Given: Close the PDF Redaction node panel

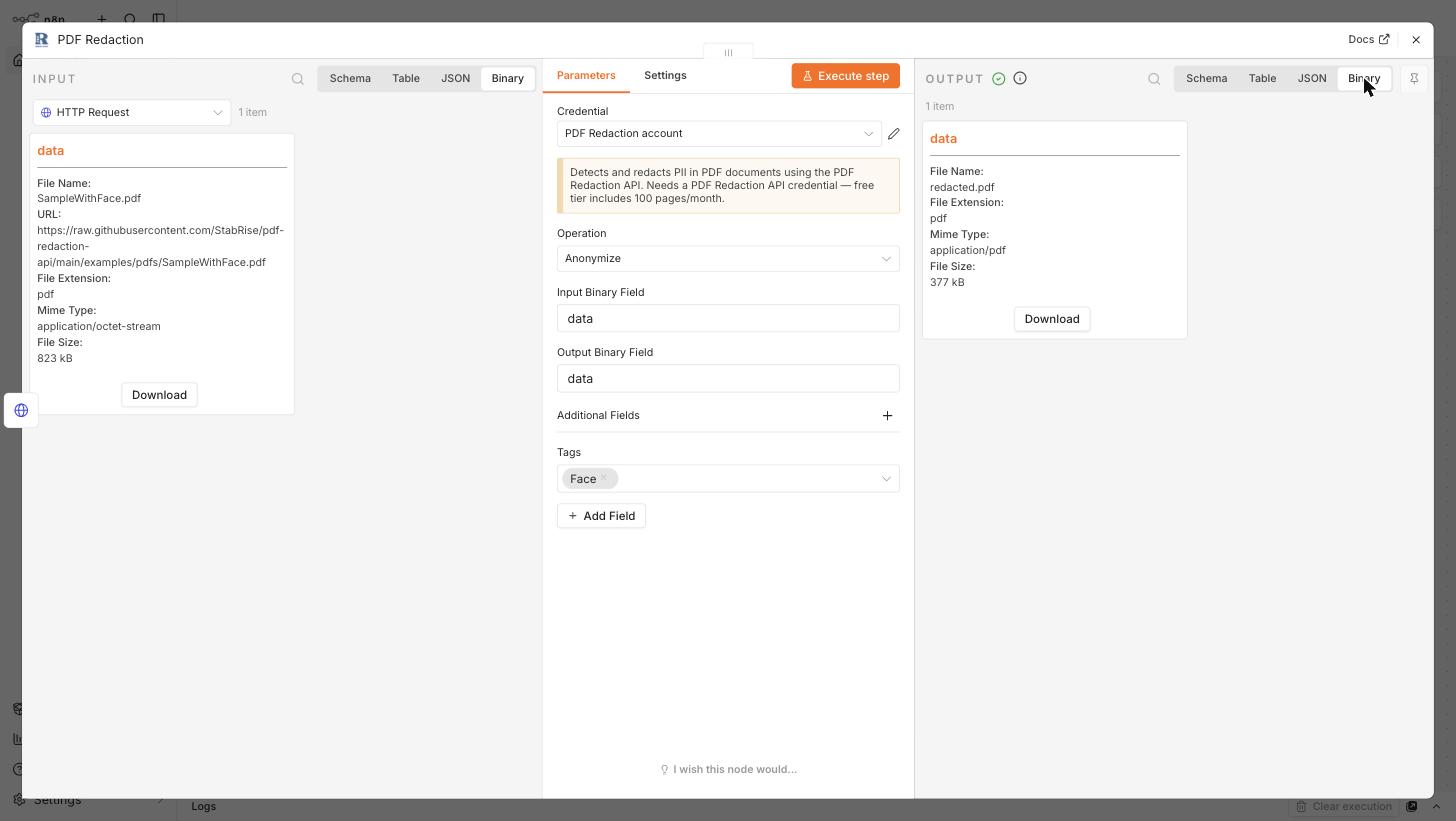Looking at the screenshot, I should click(1416, 40).
